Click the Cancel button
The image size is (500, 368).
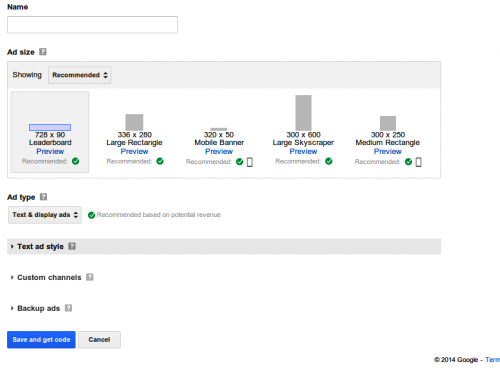(99, 340)
